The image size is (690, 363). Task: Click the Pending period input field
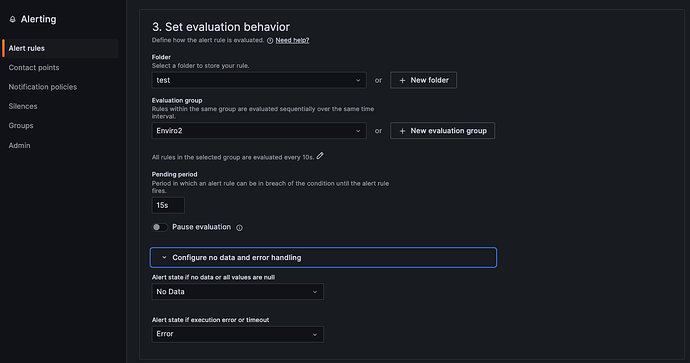(x=168, y=205)
